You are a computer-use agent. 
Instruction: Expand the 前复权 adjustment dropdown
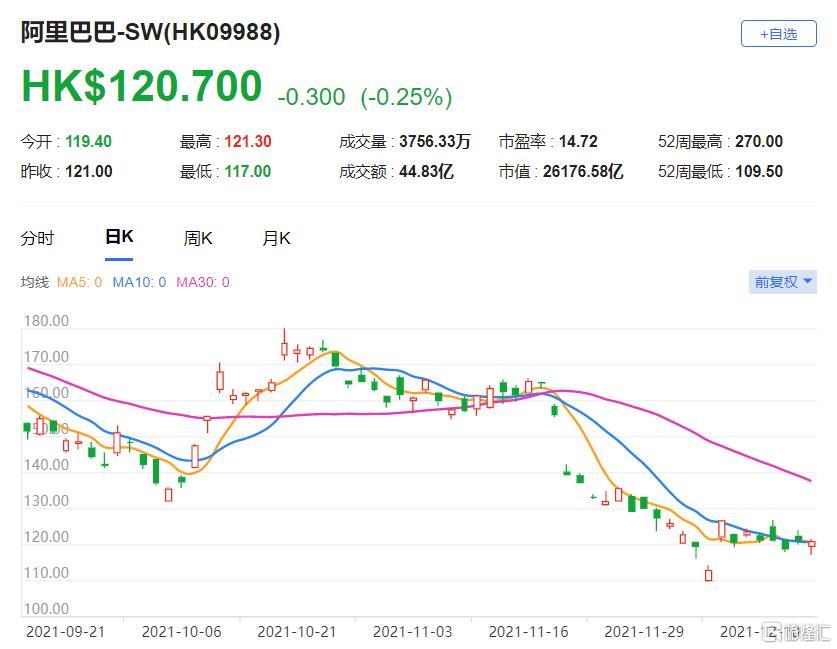tap(783, 282)
